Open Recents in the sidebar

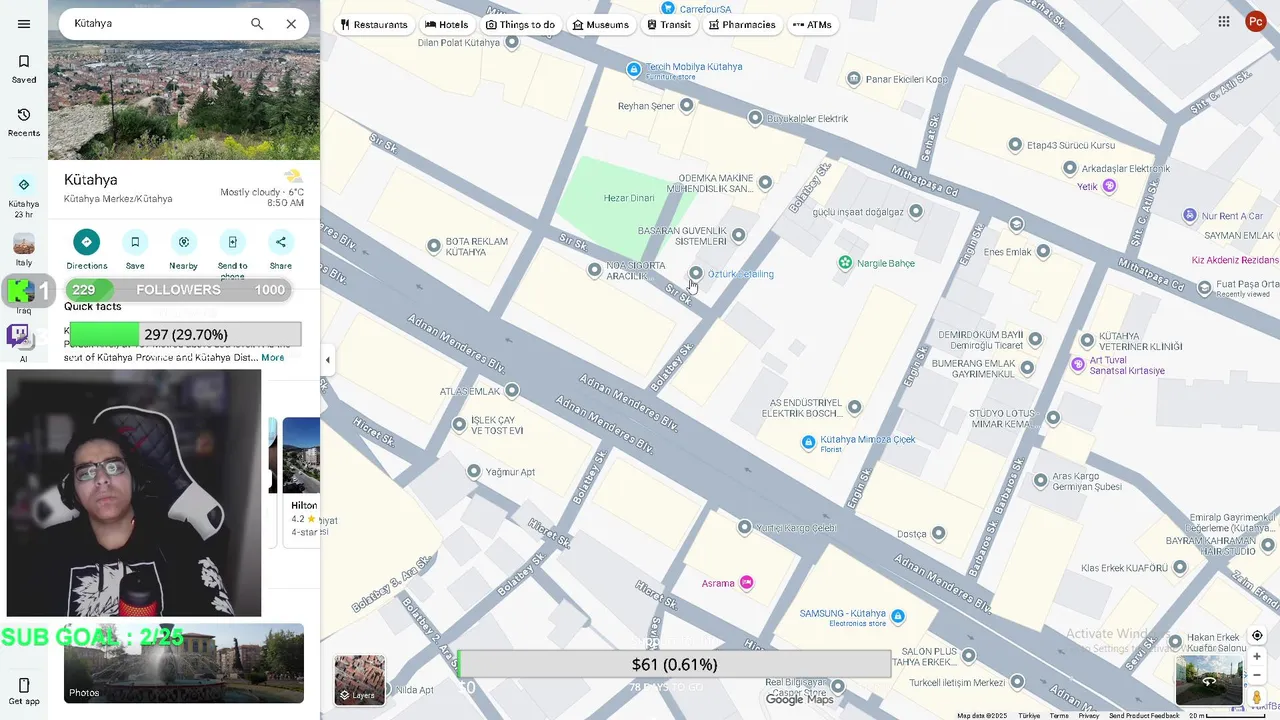(24, 122)
